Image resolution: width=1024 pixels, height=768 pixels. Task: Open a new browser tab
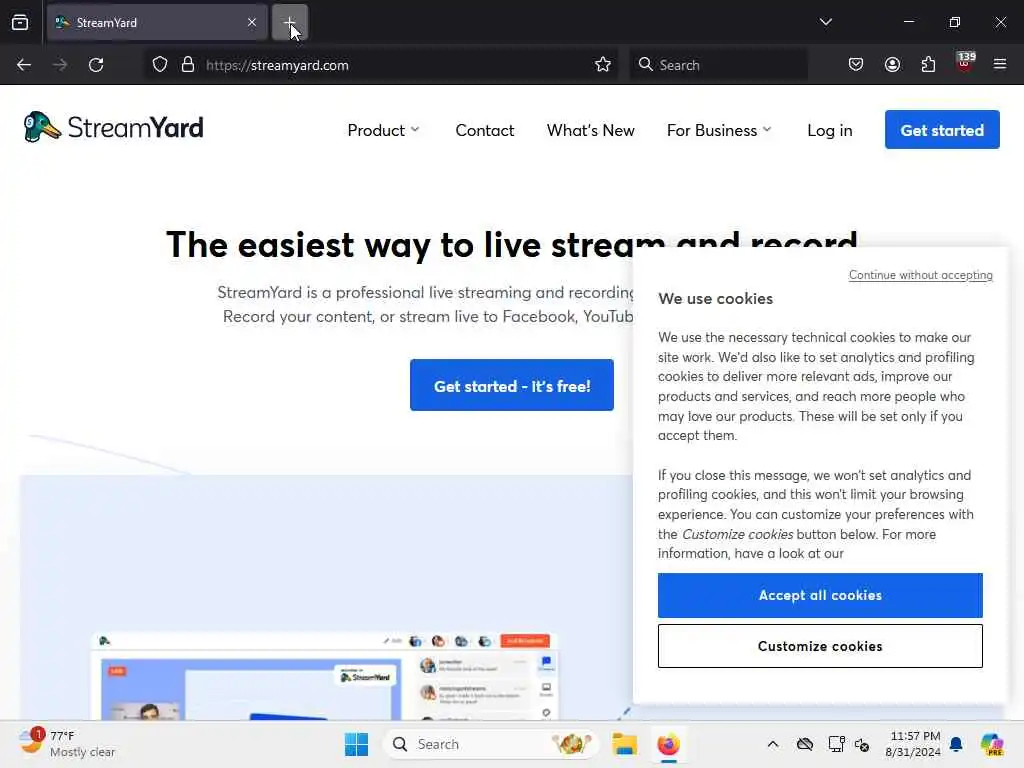coord(289,22)
